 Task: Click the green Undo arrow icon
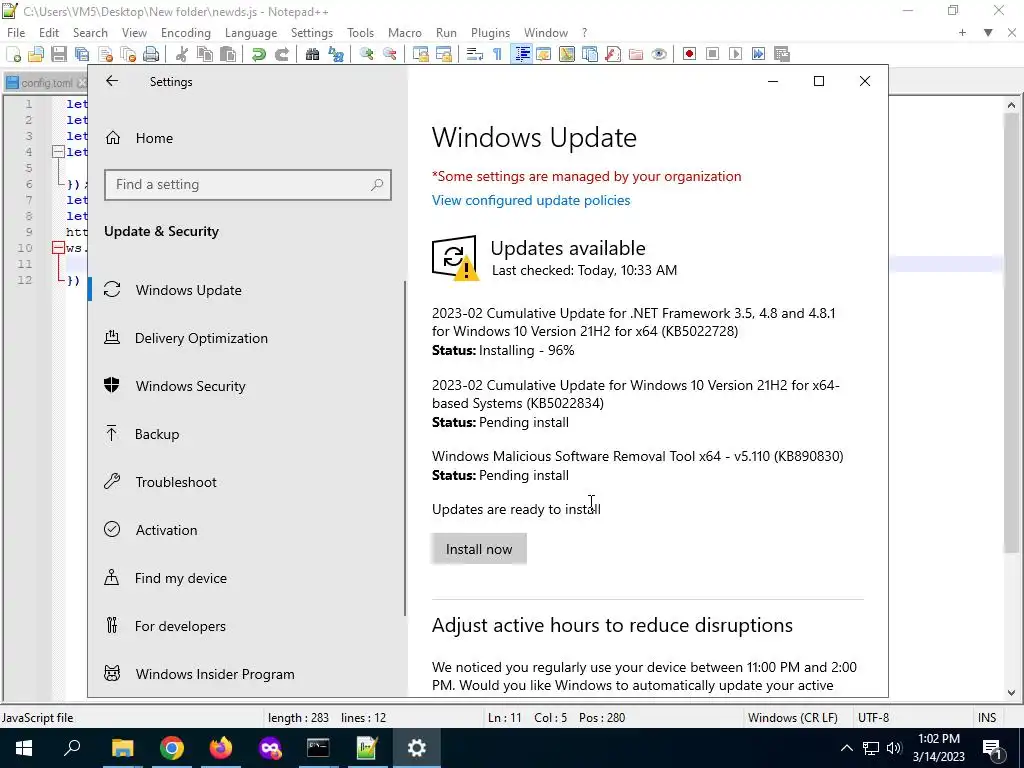259,54
